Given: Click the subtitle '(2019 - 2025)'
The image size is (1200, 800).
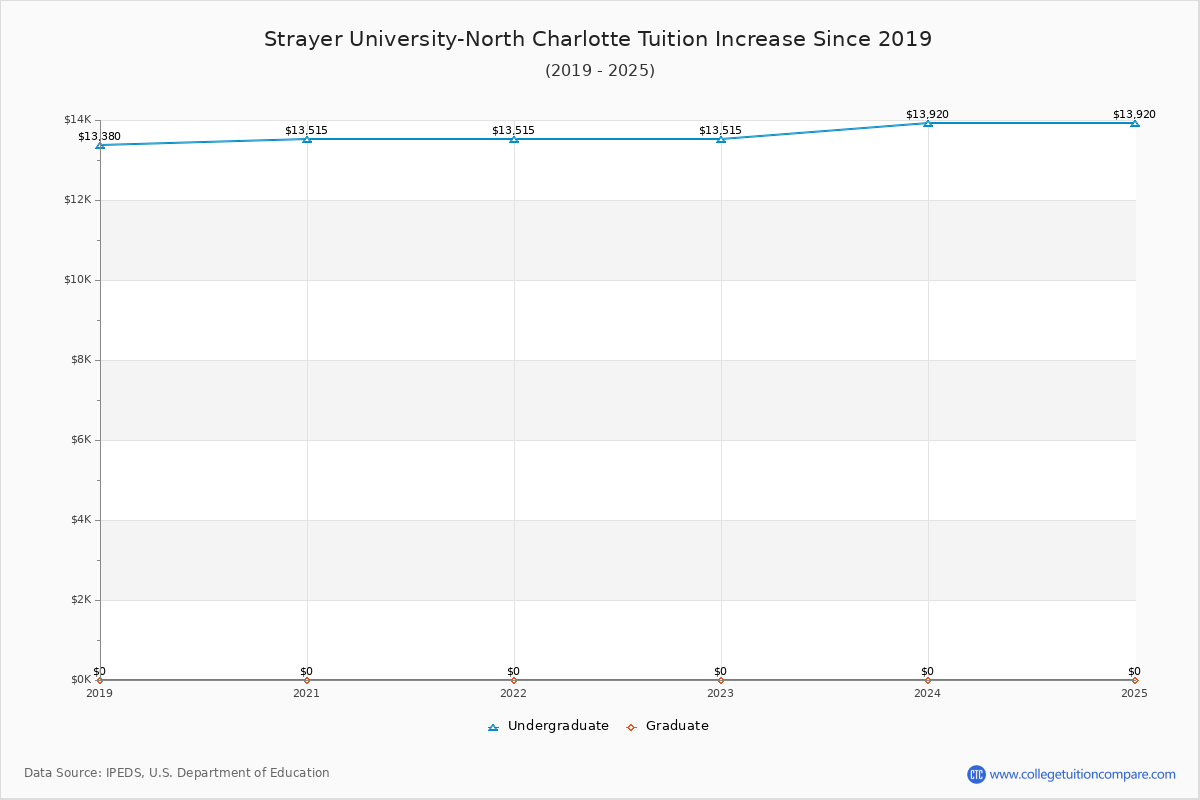Looking at the screenshot, I should [600, 71].
